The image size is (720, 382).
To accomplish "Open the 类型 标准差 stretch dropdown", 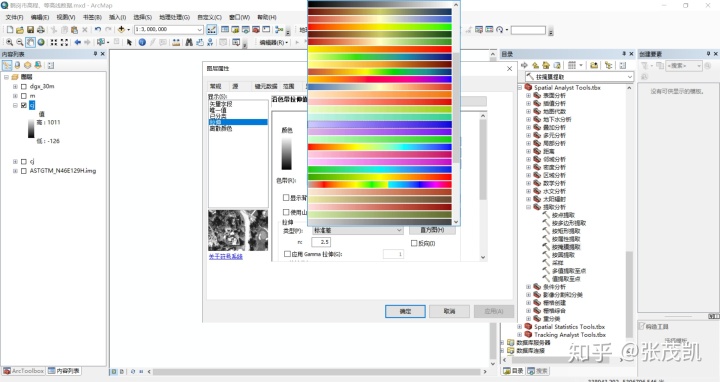I will (x=399, y=230).
